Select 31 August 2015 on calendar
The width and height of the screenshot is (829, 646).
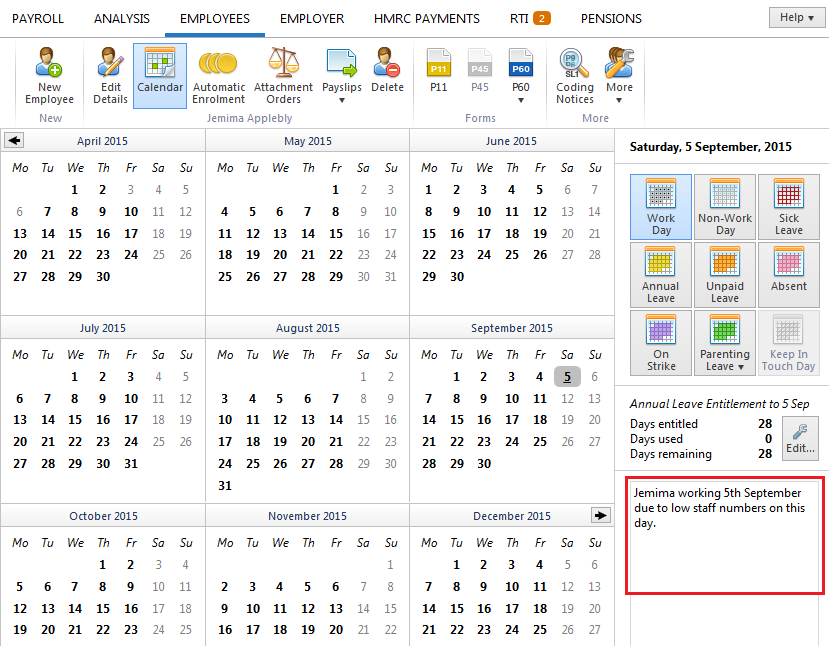pyautogui.click(x=225, y=486)
